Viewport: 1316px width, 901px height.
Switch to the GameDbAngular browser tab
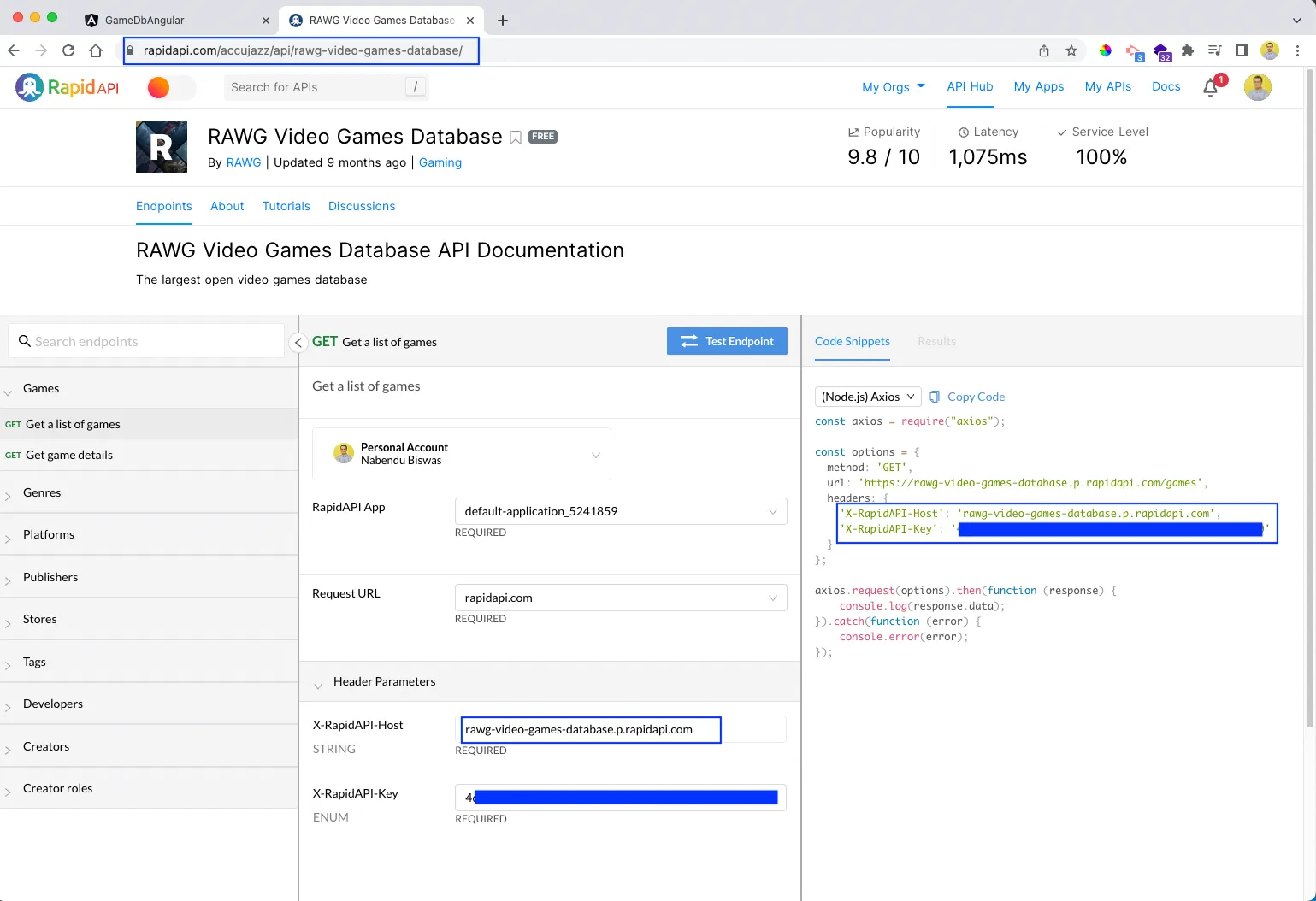pyautogui.click(x=175, y=21)
